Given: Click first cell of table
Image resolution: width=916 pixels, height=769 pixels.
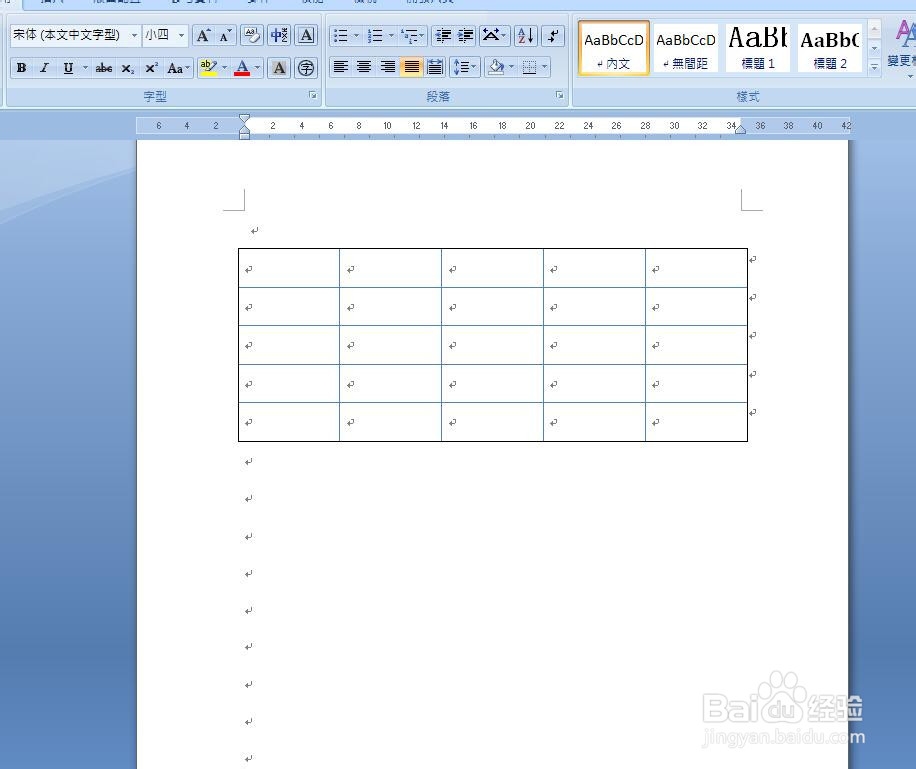Looking at the screenshot, I should (289, 268).
